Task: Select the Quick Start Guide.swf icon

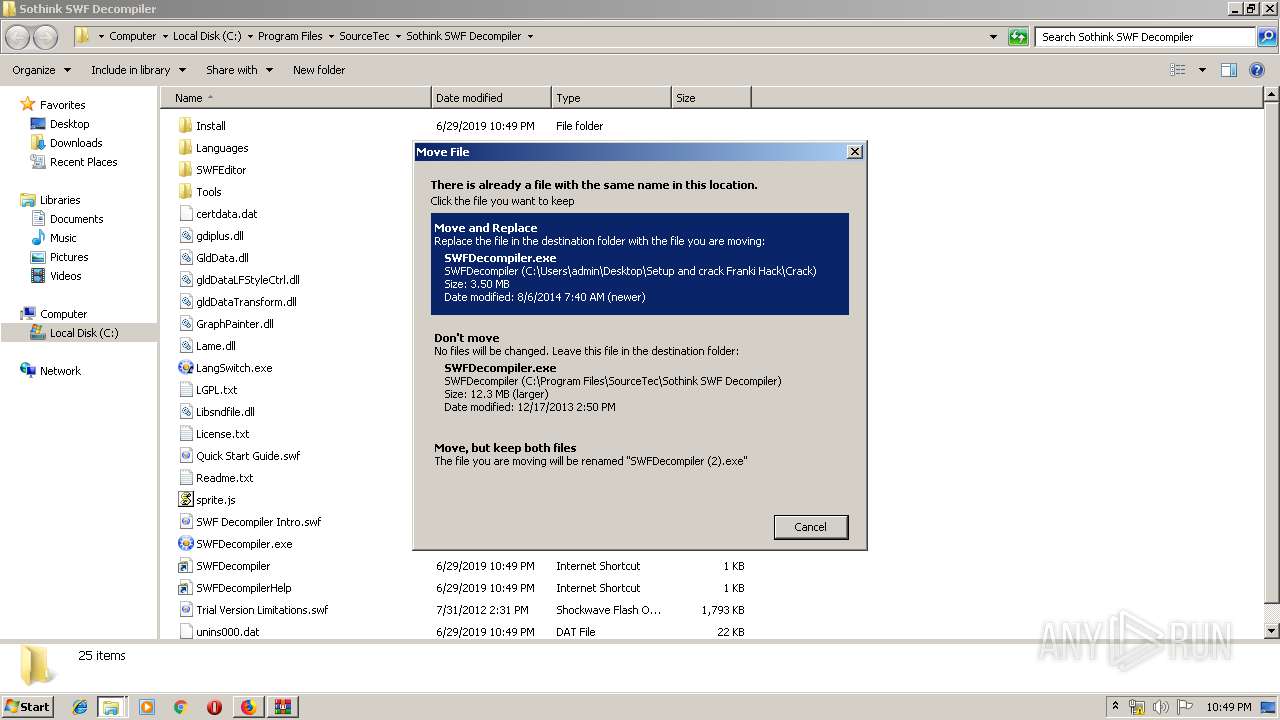Action: click(185, 456)
